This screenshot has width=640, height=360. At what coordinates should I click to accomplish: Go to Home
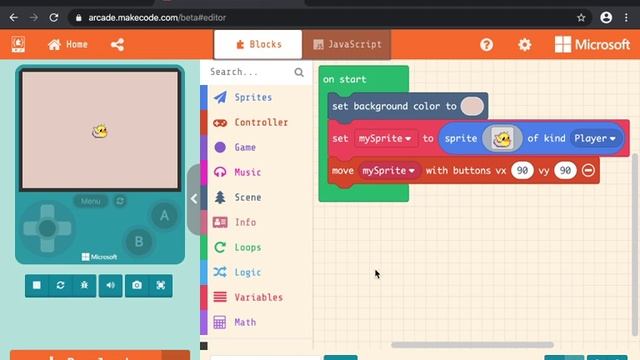pyautogui.click(x=68, y=44)
